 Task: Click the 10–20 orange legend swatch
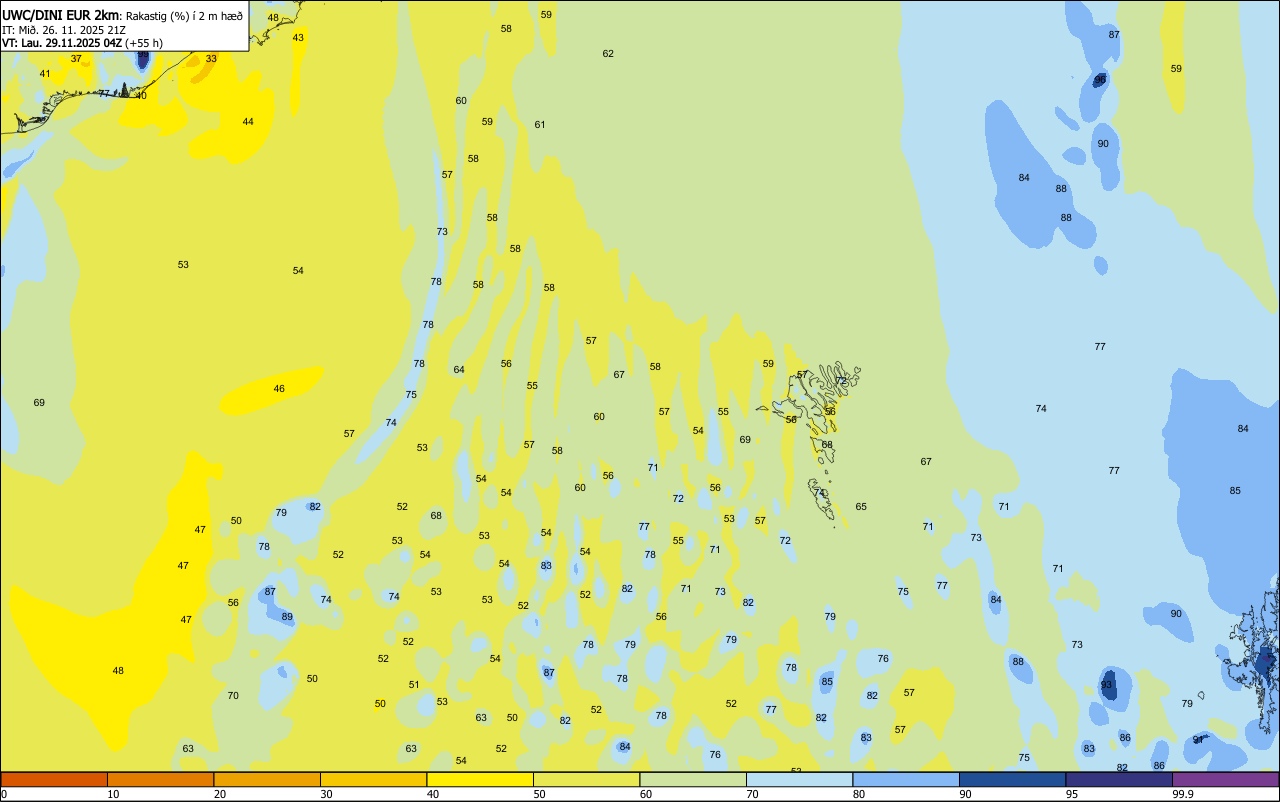160,779
